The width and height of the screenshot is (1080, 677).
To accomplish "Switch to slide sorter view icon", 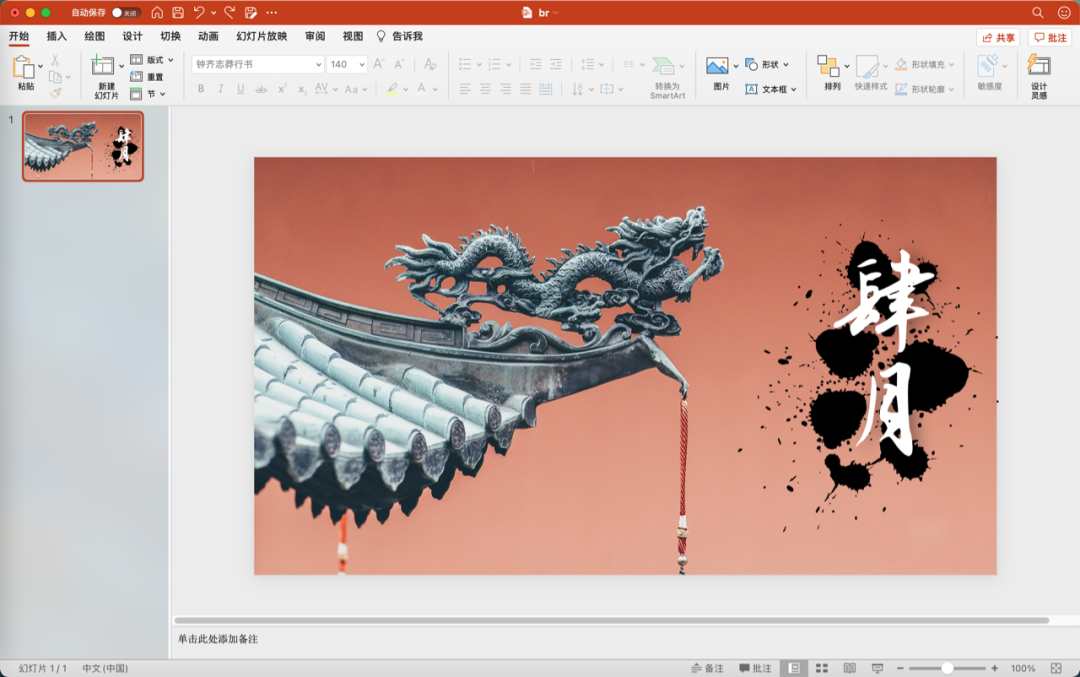I will pos(822,668).
